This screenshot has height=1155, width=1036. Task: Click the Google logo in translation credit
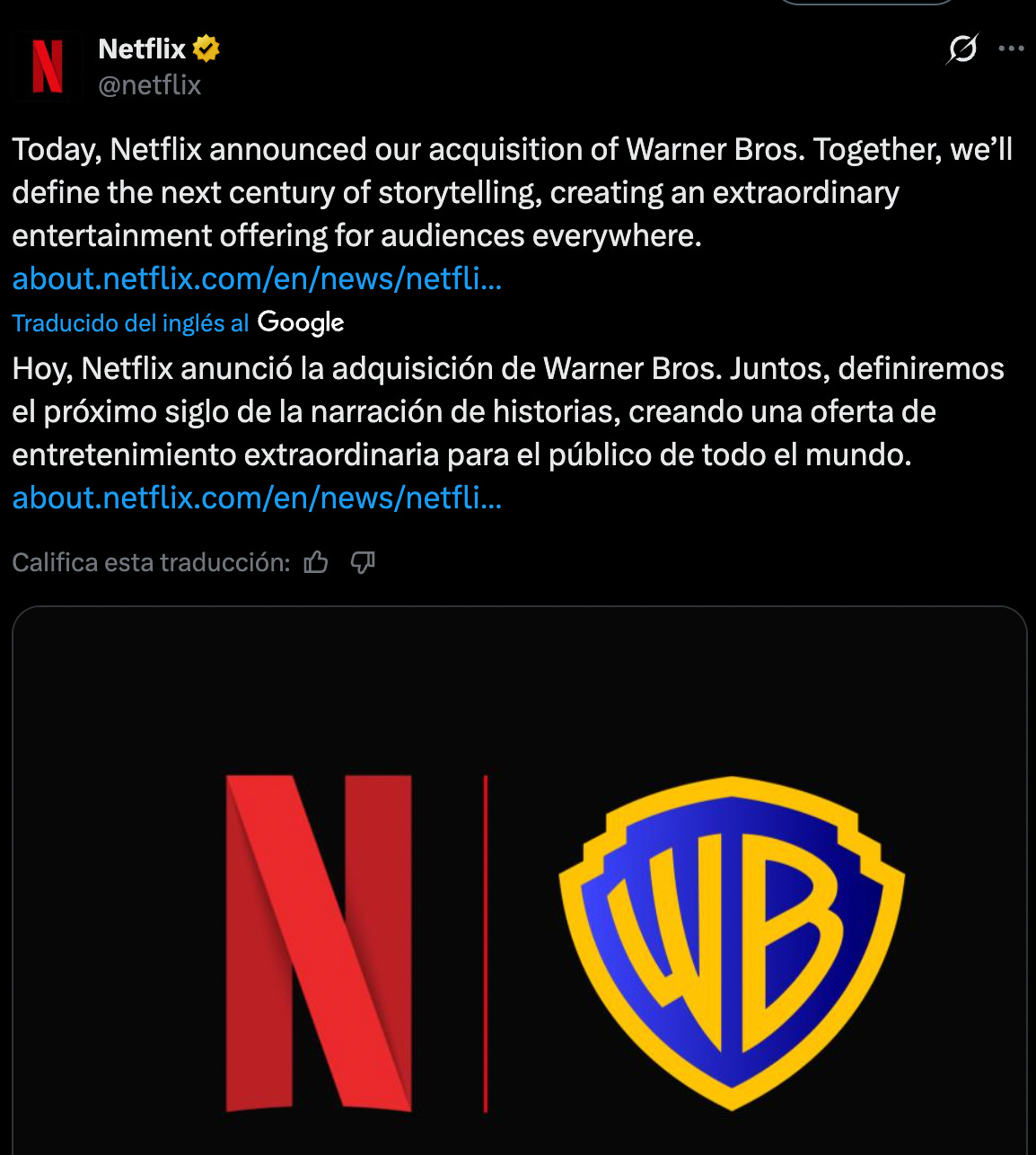tap(301, 322)
